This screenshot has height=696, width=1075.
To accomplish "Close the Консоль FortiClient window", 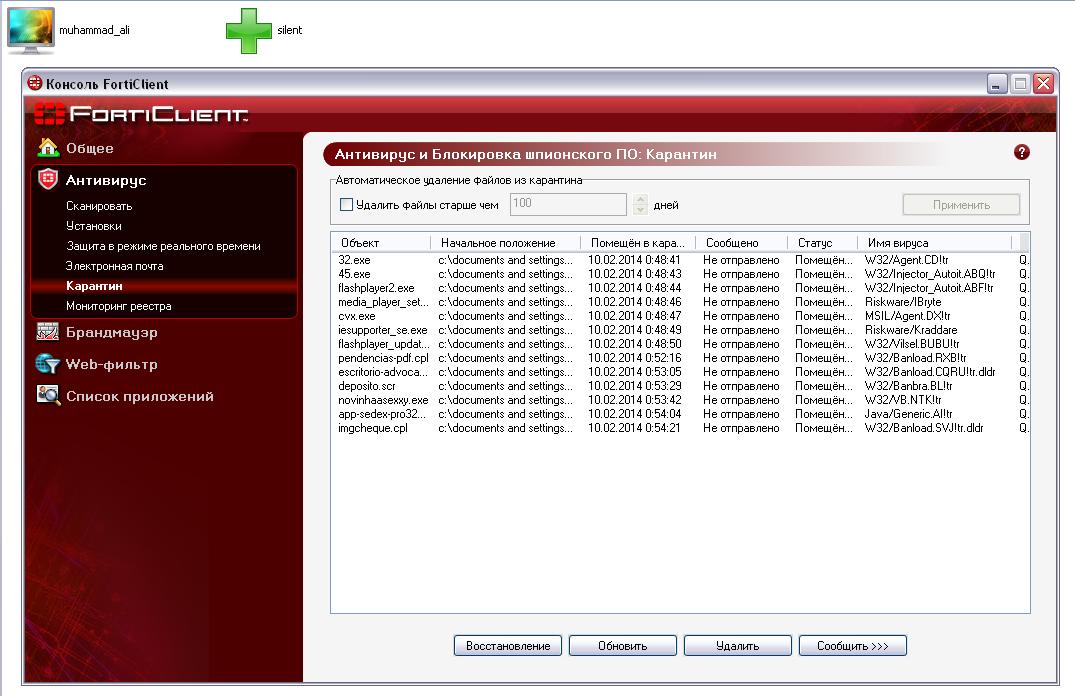I will coord(1043,84).
